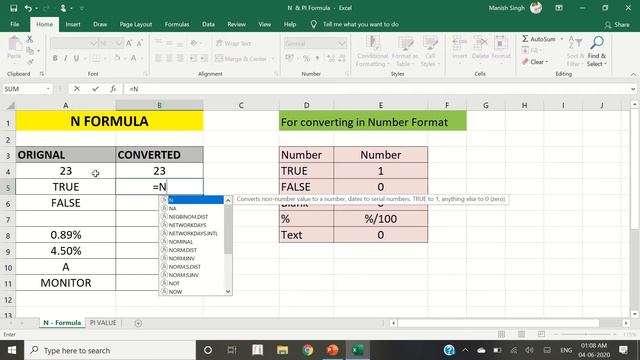
Task: Select N function in autocomplete list
Action: pos(192,200)
